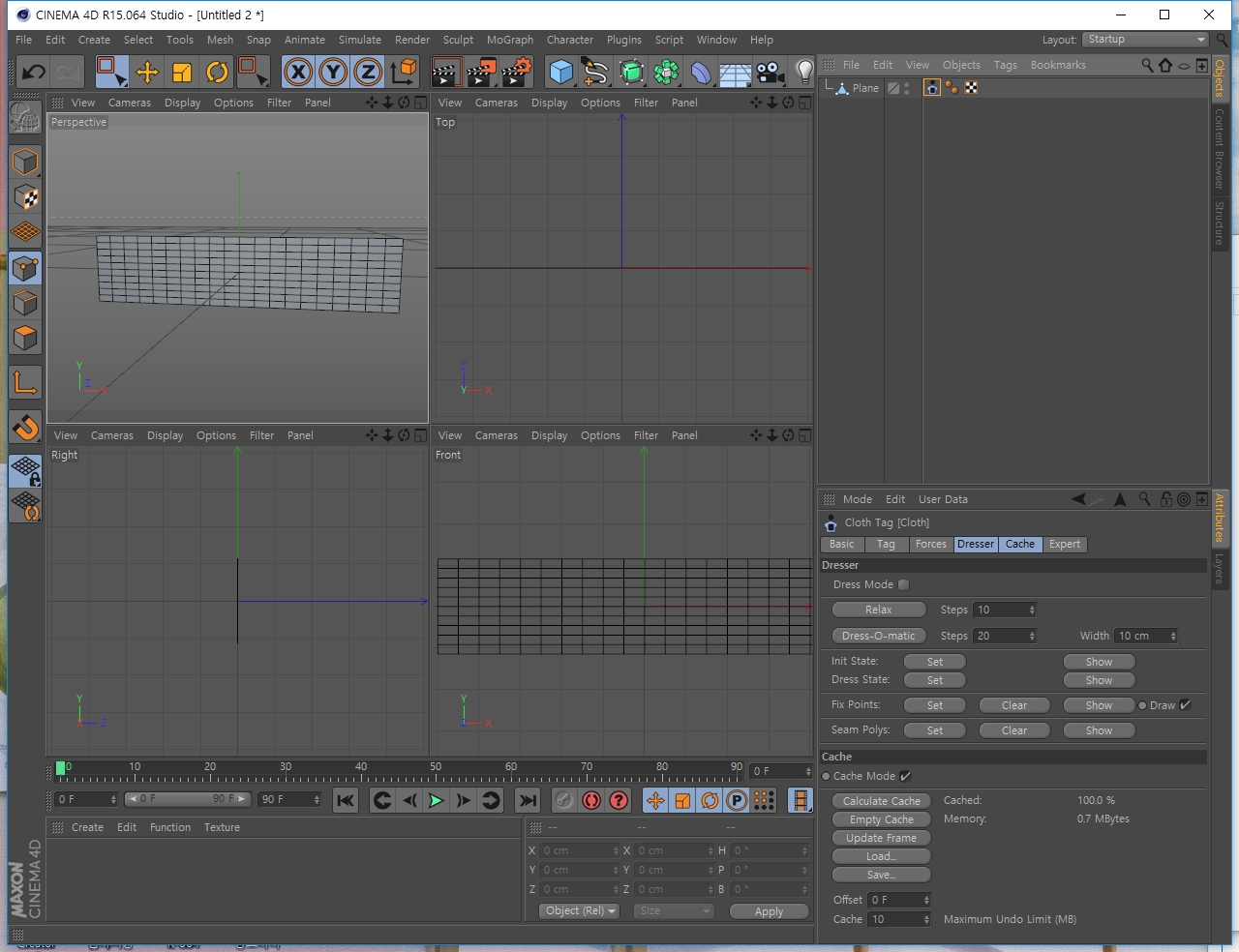Toggle the Plane enable checkmark
Screen dimensions: 1239x952
tap(893, 88)
